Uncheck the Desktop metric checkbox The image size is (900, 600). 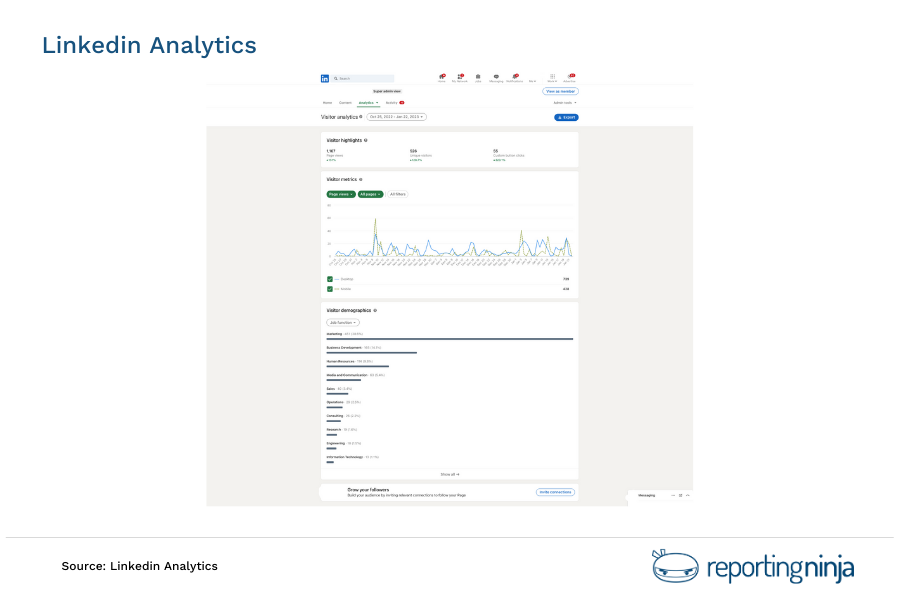point(330,279)
